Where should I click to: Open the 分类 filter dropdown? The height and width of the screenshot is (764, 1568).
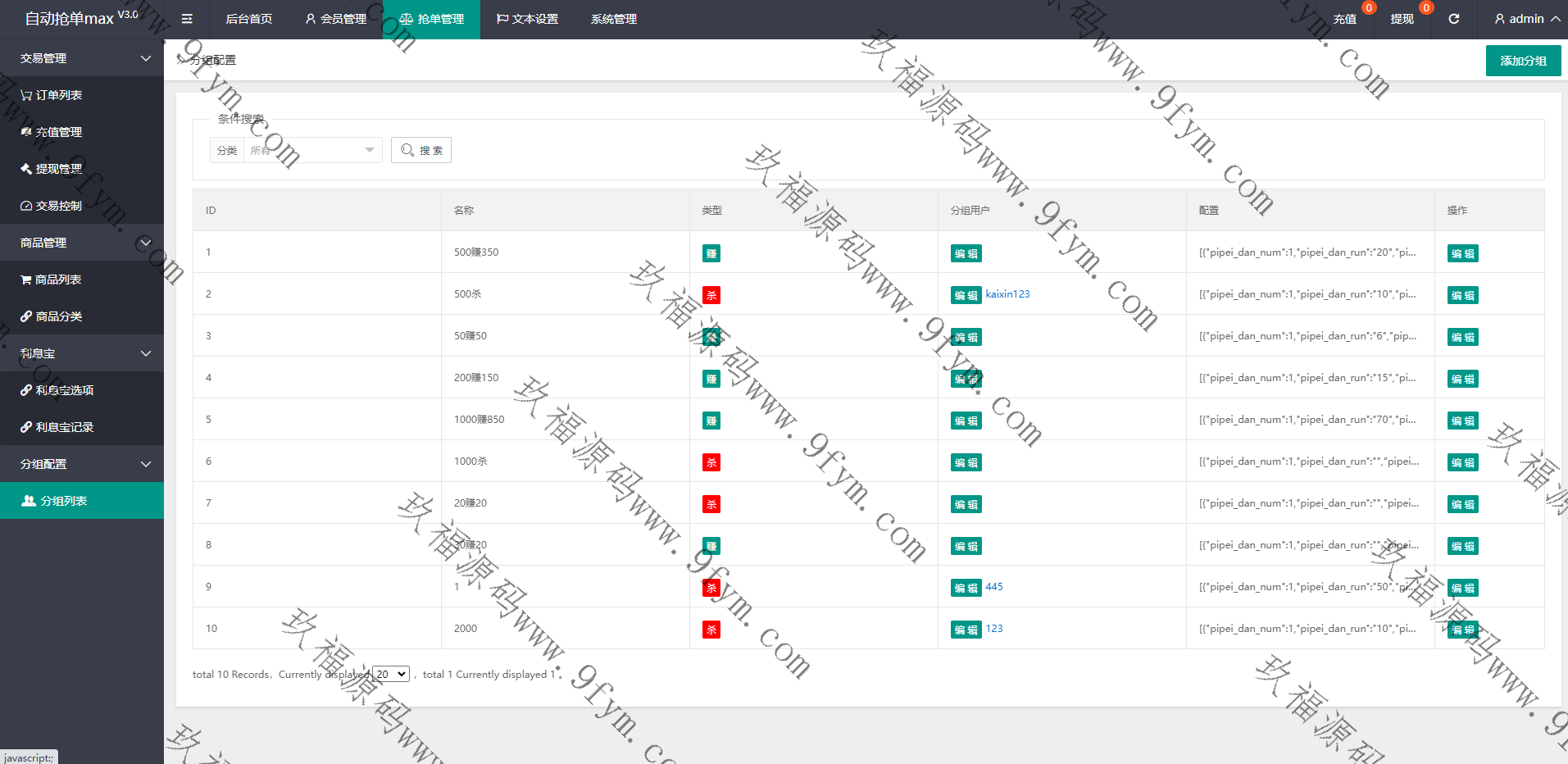tap(311, 150)
